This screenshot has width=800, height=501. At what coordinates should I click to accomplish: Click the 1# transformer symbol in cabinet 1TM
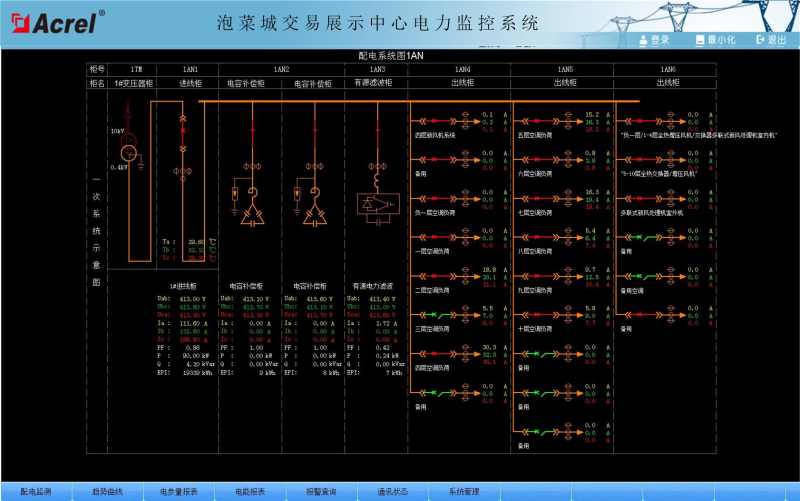pyautogui.click(x=129, y=147)
